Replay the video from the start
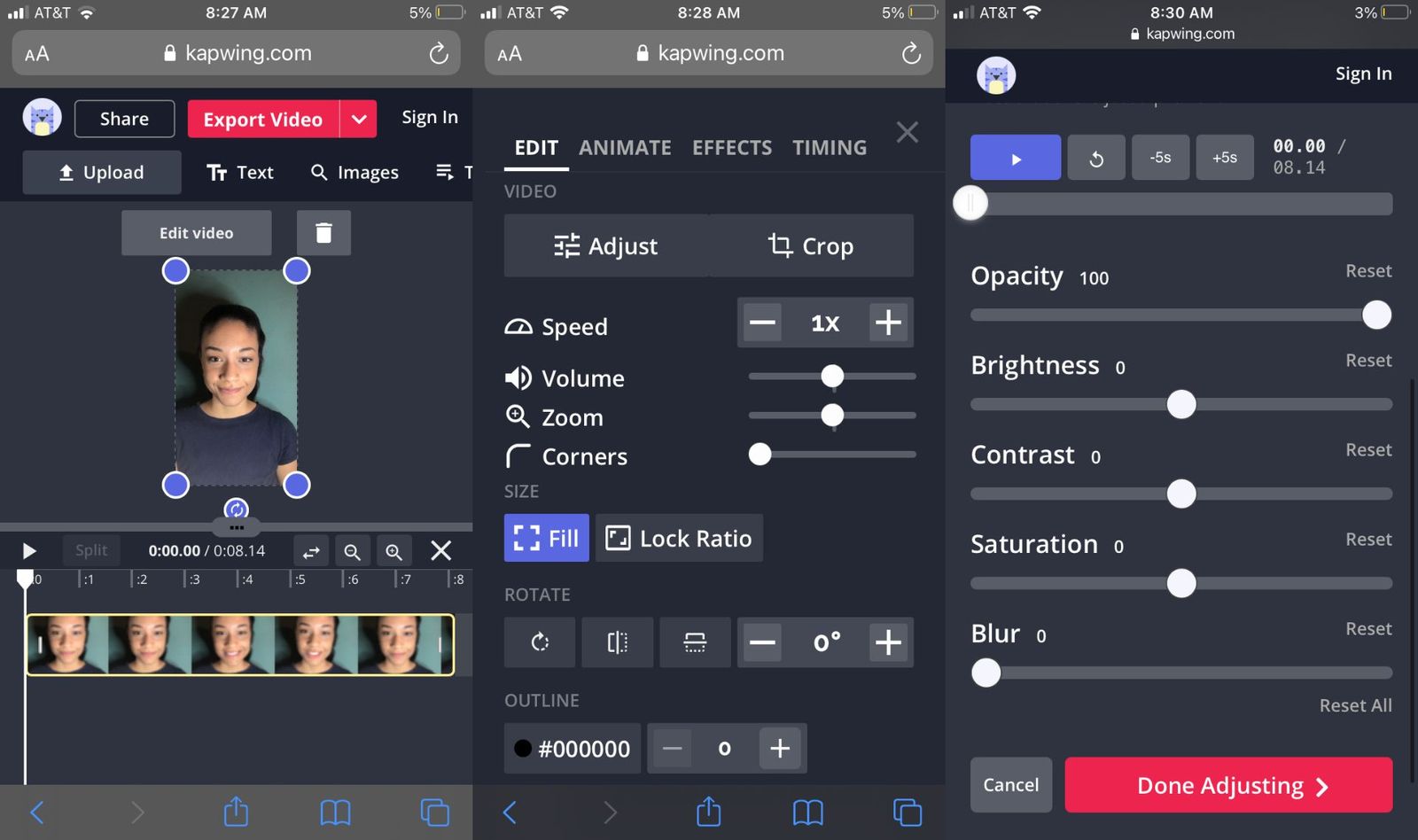 click(1096, 157)
